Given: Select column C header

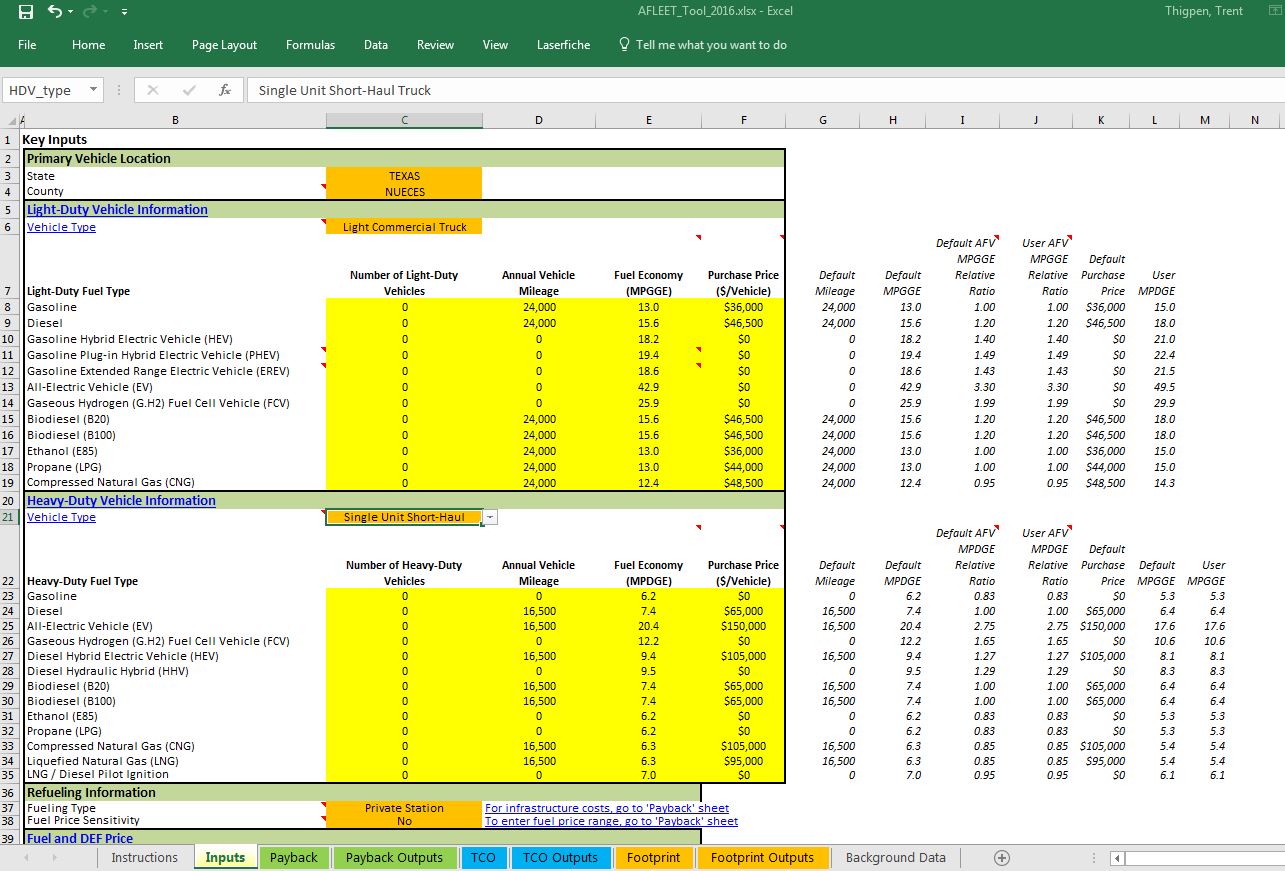Looking at the screenshot, I should pos(404,120).
